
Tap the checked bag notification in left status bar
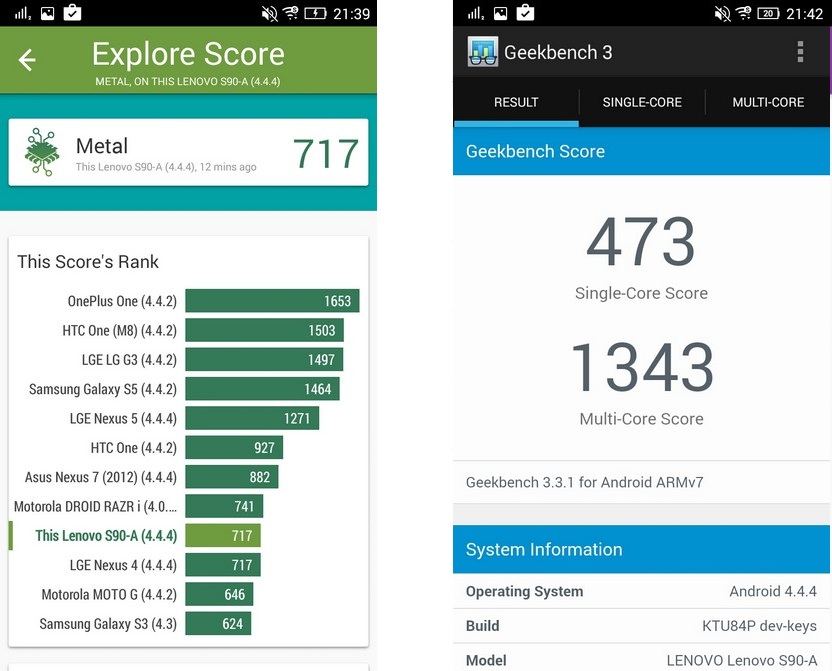coord(72,12)
